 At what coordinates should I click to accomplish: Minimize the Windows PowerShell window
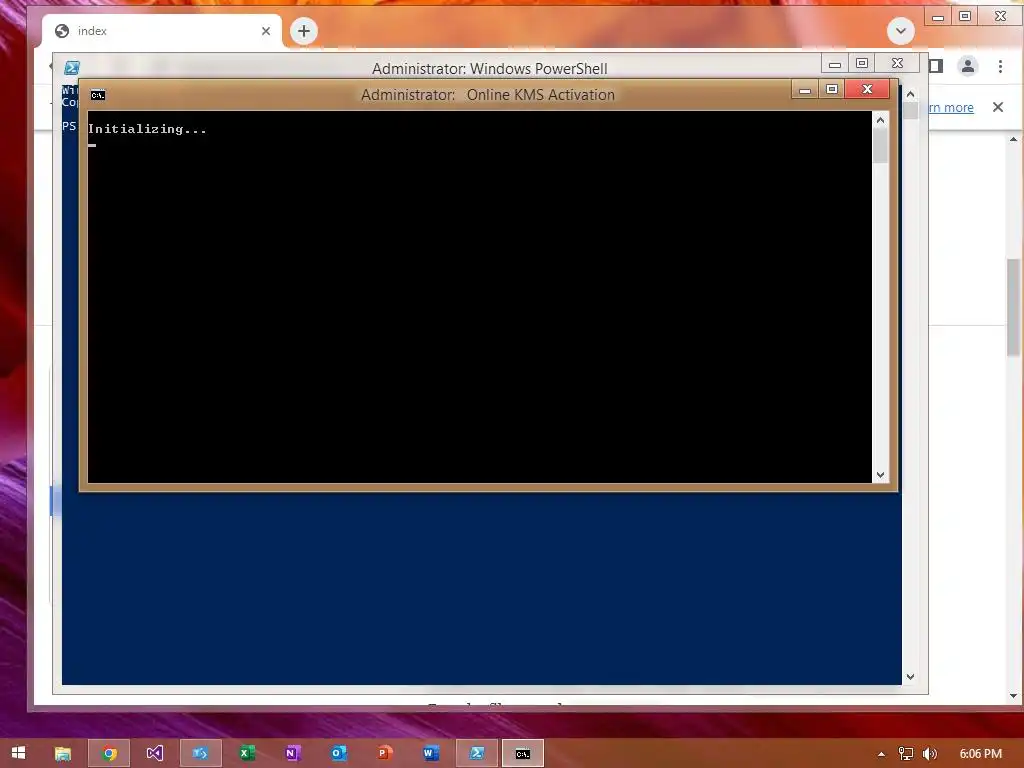(835, 63)
